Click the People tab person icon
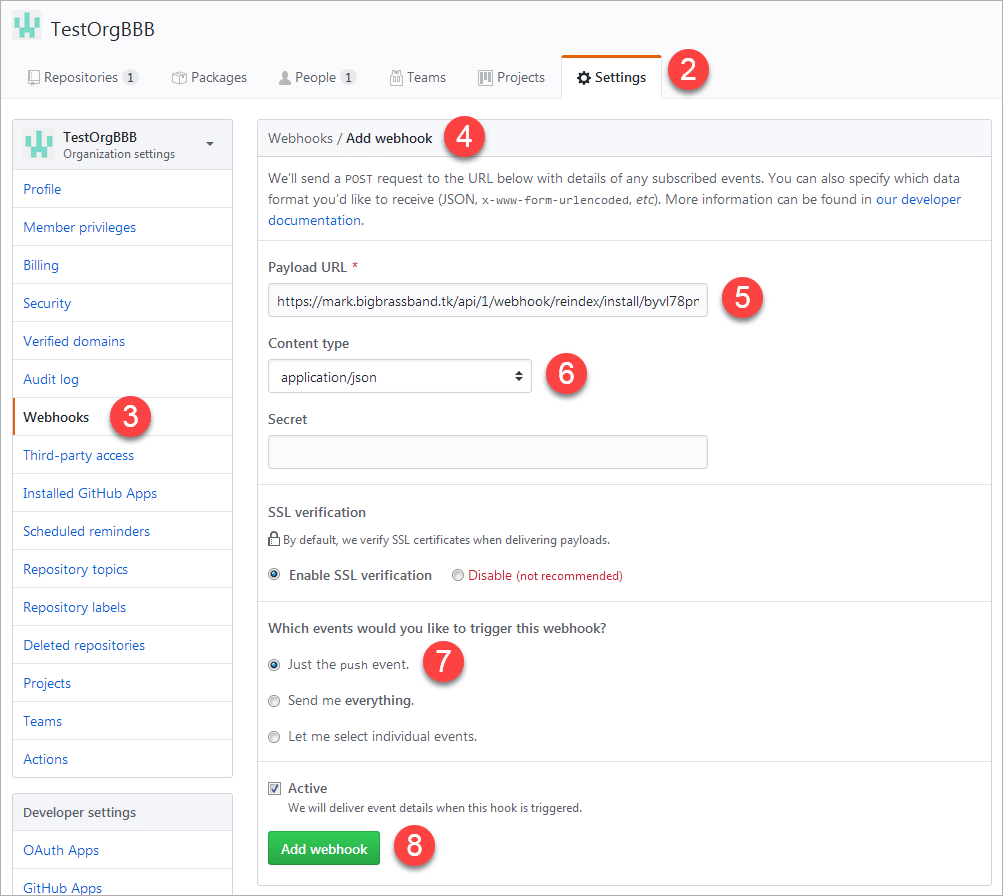This screenshot has width=1003, height=896. click(x=285, y=78)
